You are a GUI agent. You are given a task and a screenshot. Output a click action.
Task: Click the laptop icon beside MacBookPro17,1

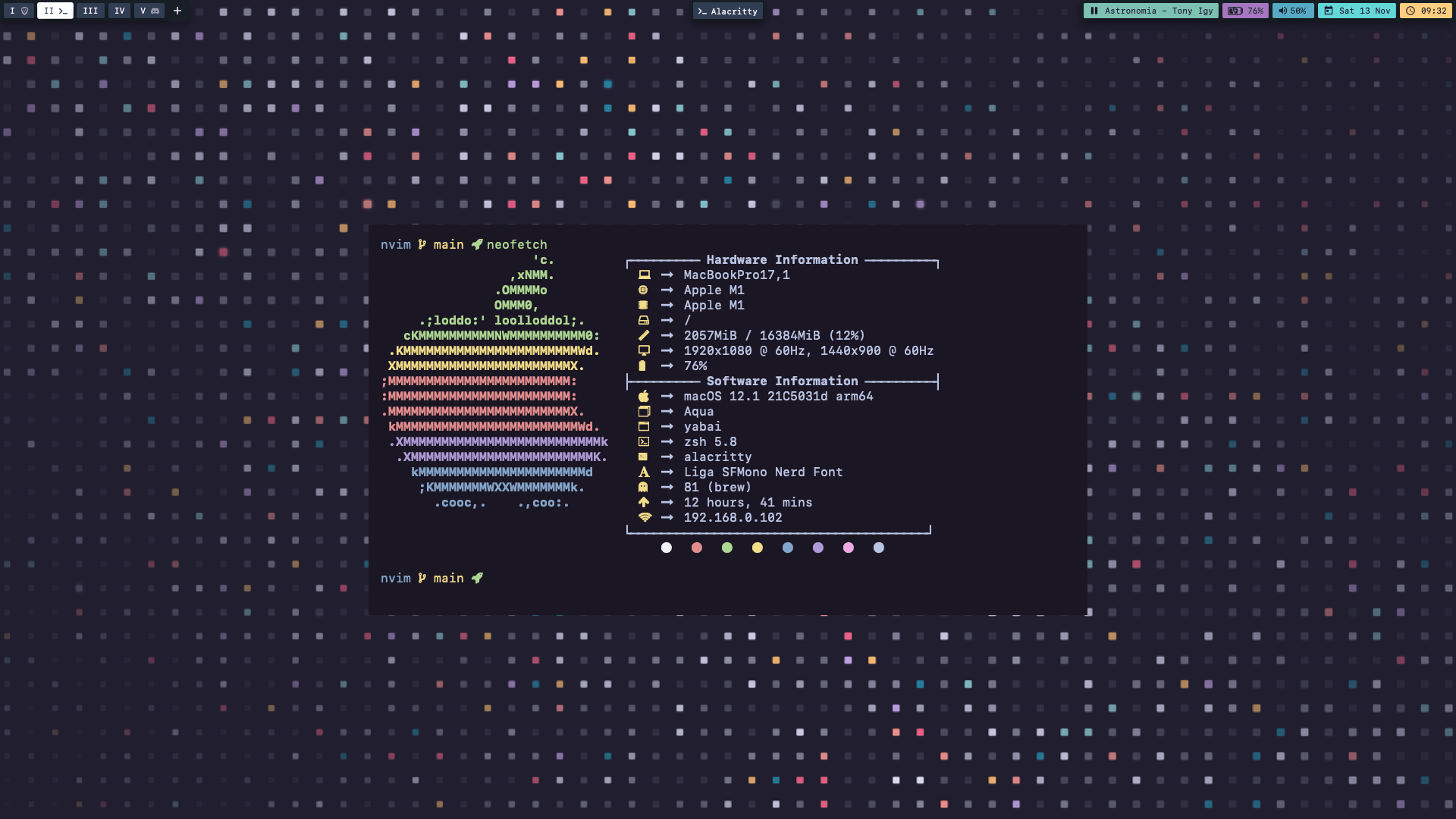pyautogui.click(x=644, y=275)
